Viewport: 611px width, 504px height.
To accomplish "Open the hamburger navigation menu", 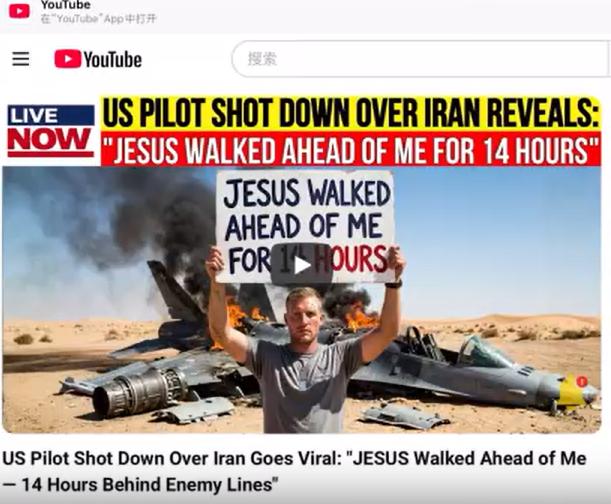I will (x=21, y=59).
